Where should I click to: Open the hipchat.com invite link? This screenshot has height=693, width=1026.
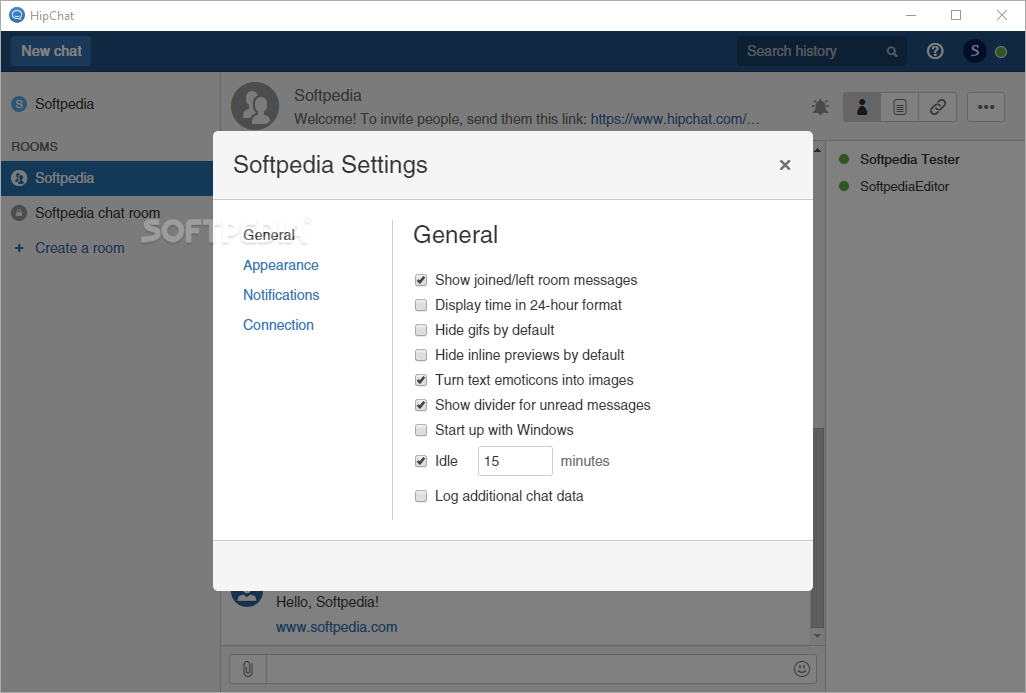[x=675, y=119]
